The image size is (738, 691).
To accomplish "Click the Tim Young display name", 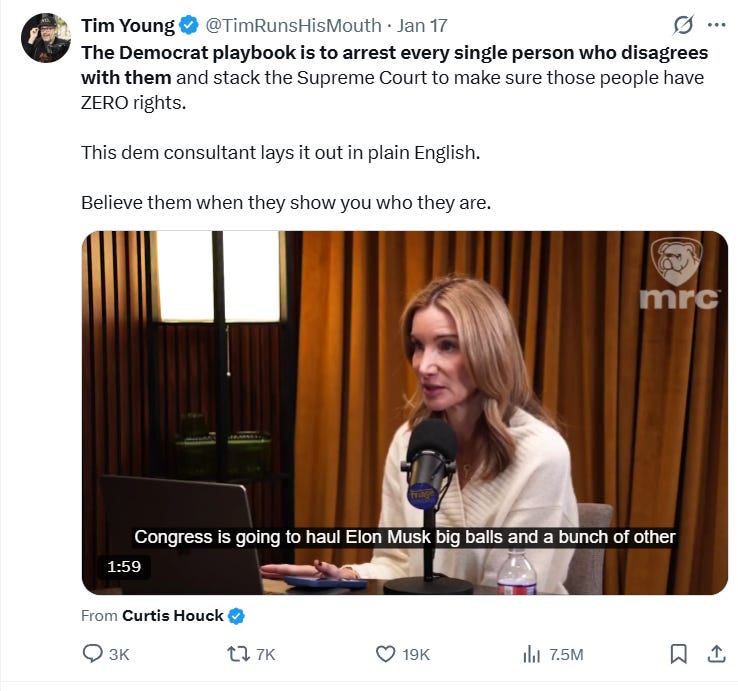I will (128, 25).
